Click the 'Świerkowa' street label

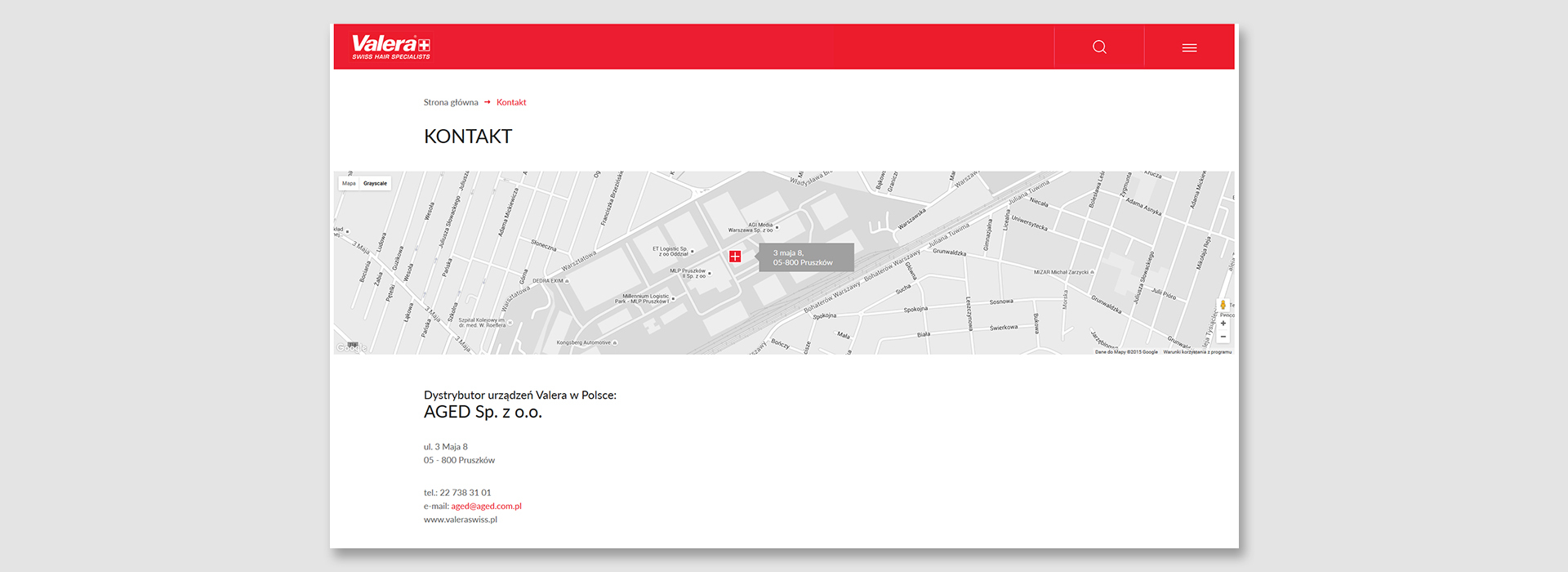pyautogui.click(x=1004, y=328)
